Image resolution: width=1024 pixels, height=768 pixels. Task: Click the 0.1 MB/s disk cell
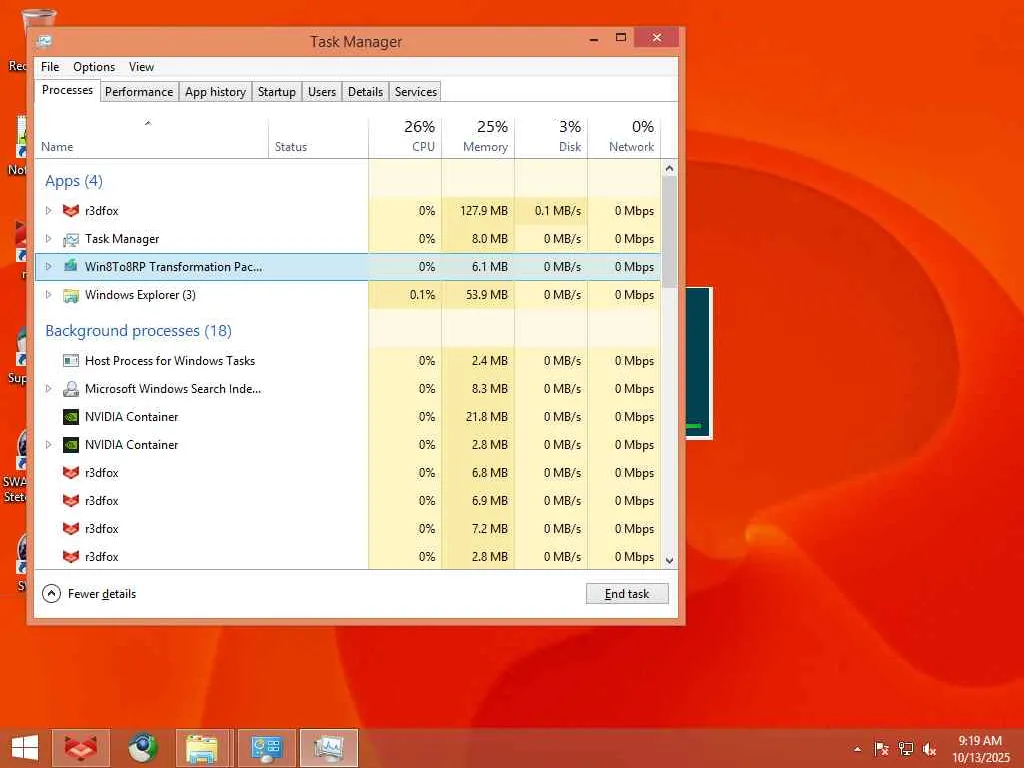point(551,210)
